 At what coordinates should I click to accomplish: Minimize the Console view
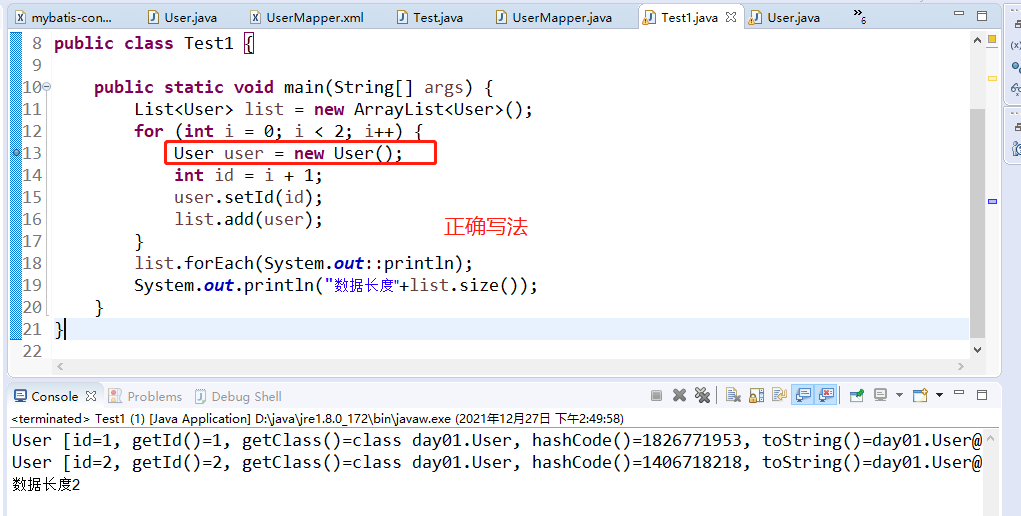pos(959,393)
